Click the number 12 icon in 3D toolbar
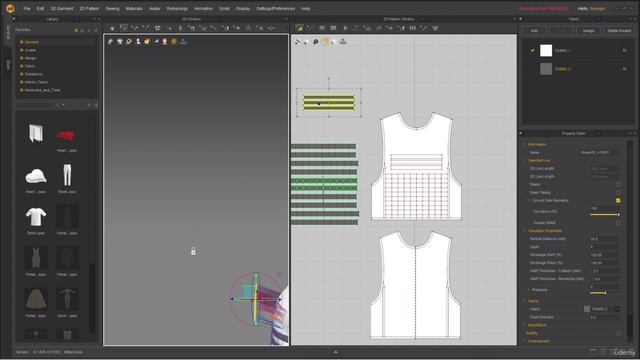Screen dimensions: 640x360 pyautogui.click(x=157, y=28)
